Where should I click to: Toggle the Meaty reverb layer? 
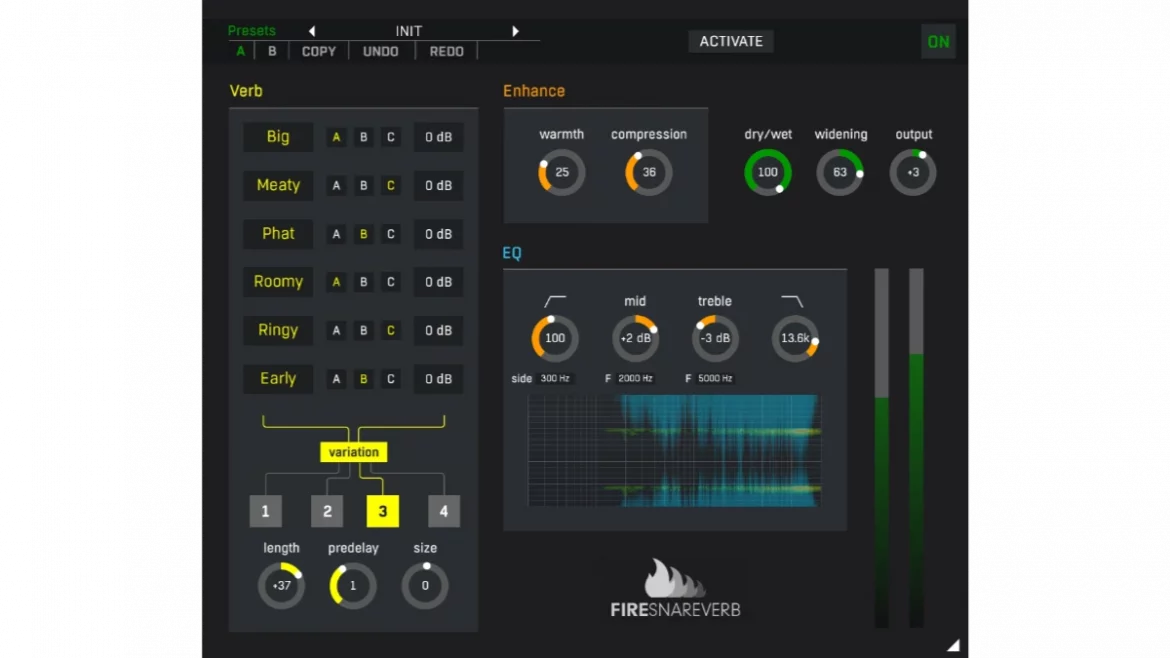click(x=278, y=186)
